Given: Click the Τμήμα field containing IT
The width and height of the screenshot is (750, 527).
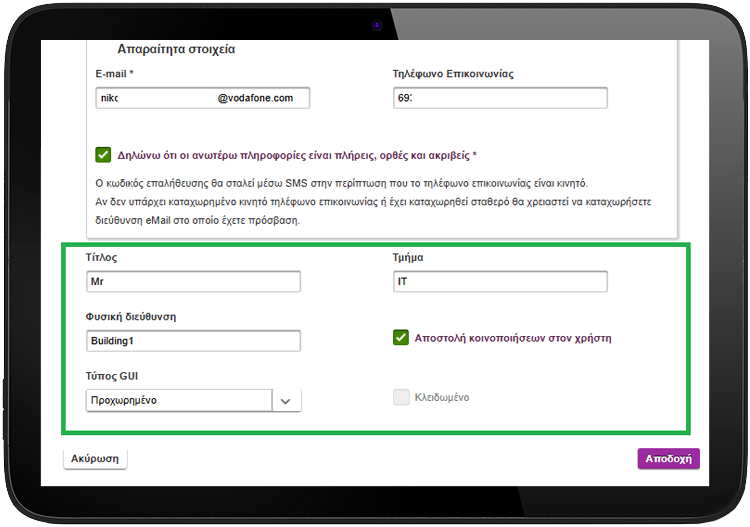Looking at the screenshot, I should coord(500,282).
